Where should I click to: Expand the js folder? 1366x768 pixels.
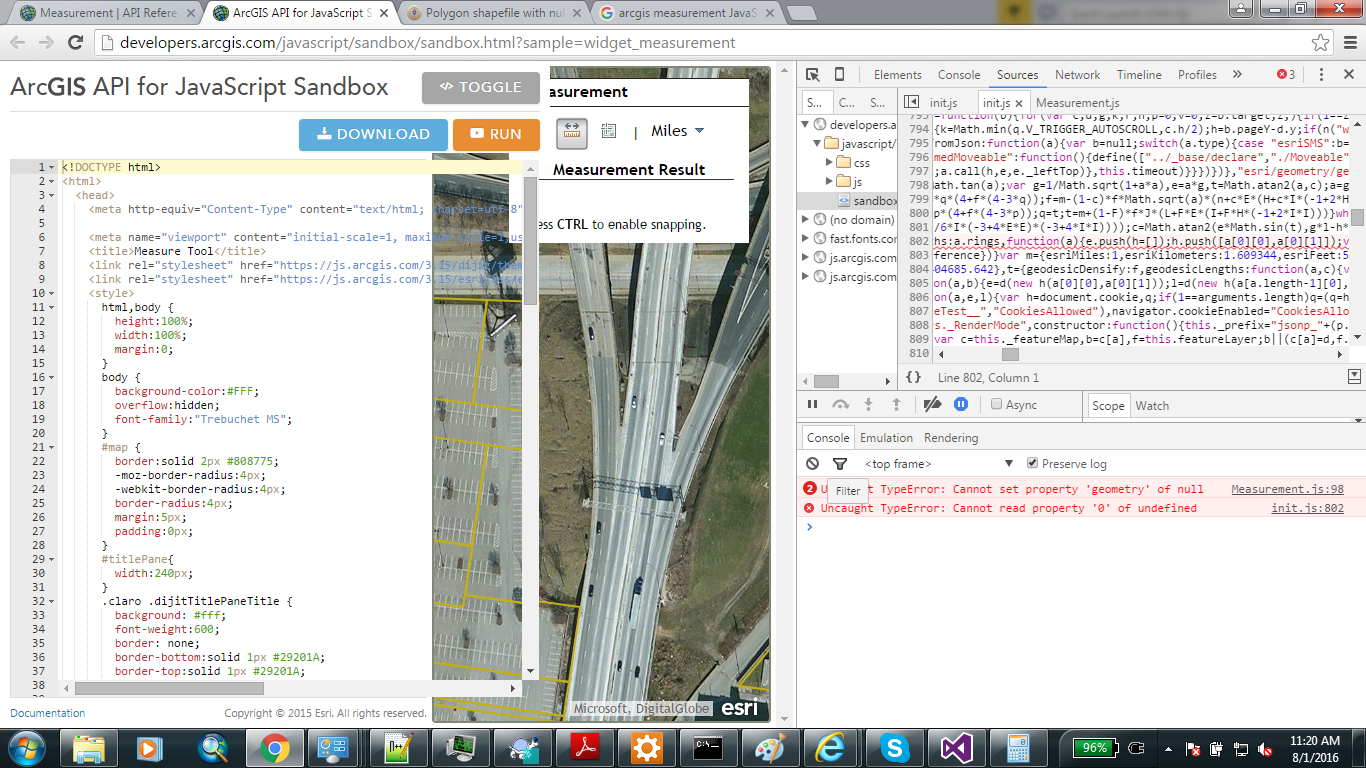(x=830, y=182)
